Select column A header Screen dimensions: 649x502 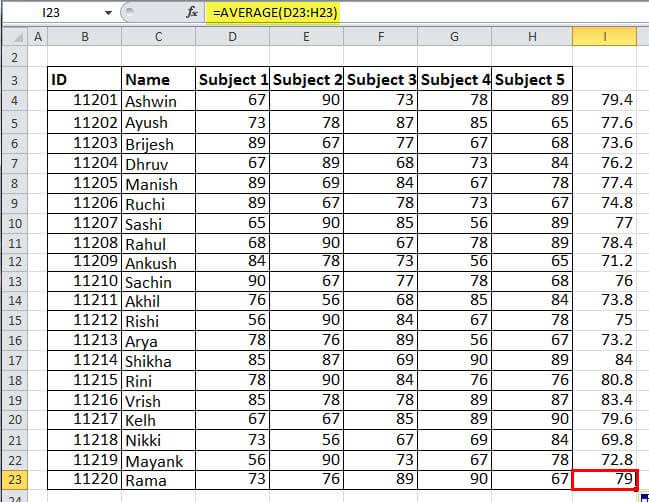pos(38,37)
